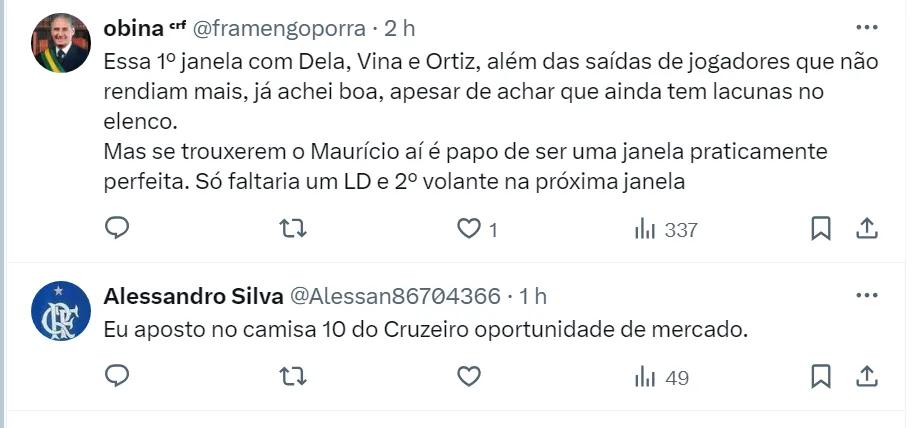
Task: Like Alessandro Silva's tweet
Action: (x=469, y=377)
